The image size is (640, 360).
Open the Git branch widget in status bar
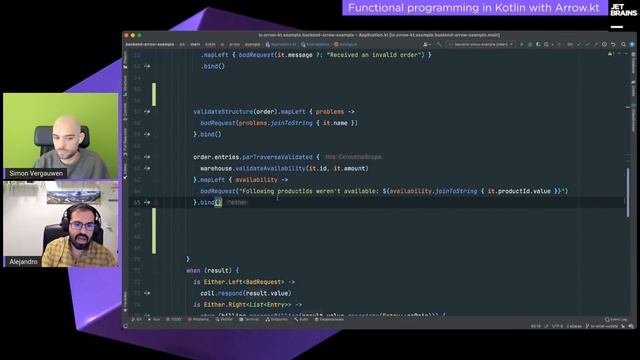coord(602,327)
